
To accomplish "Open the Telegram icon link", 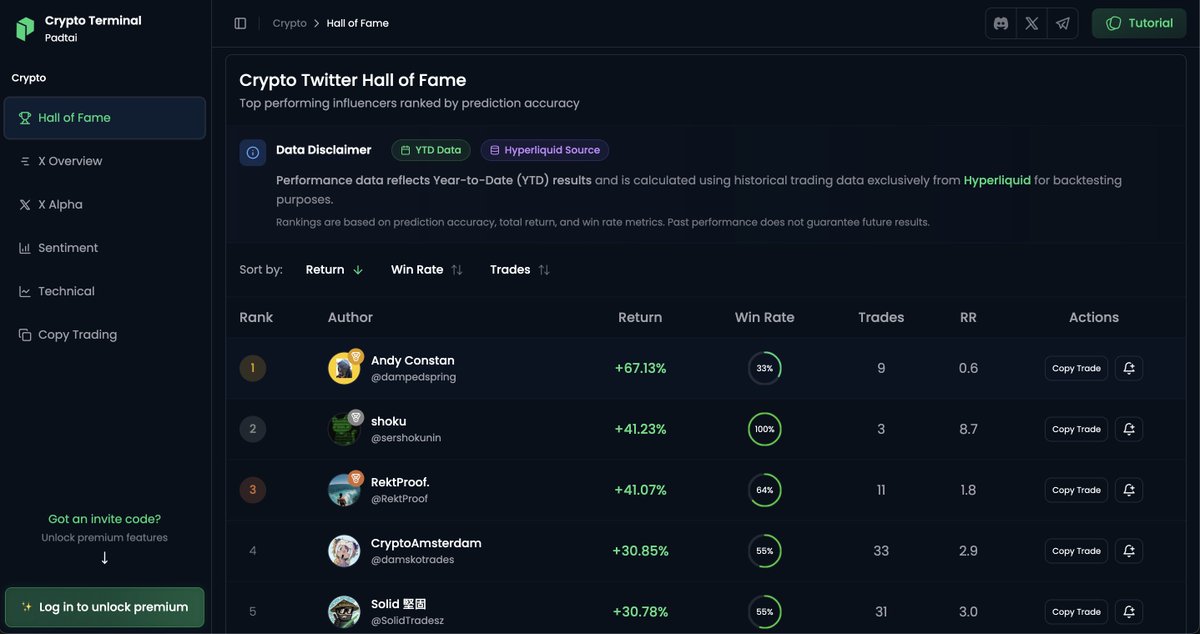I will coord(1063,23).
